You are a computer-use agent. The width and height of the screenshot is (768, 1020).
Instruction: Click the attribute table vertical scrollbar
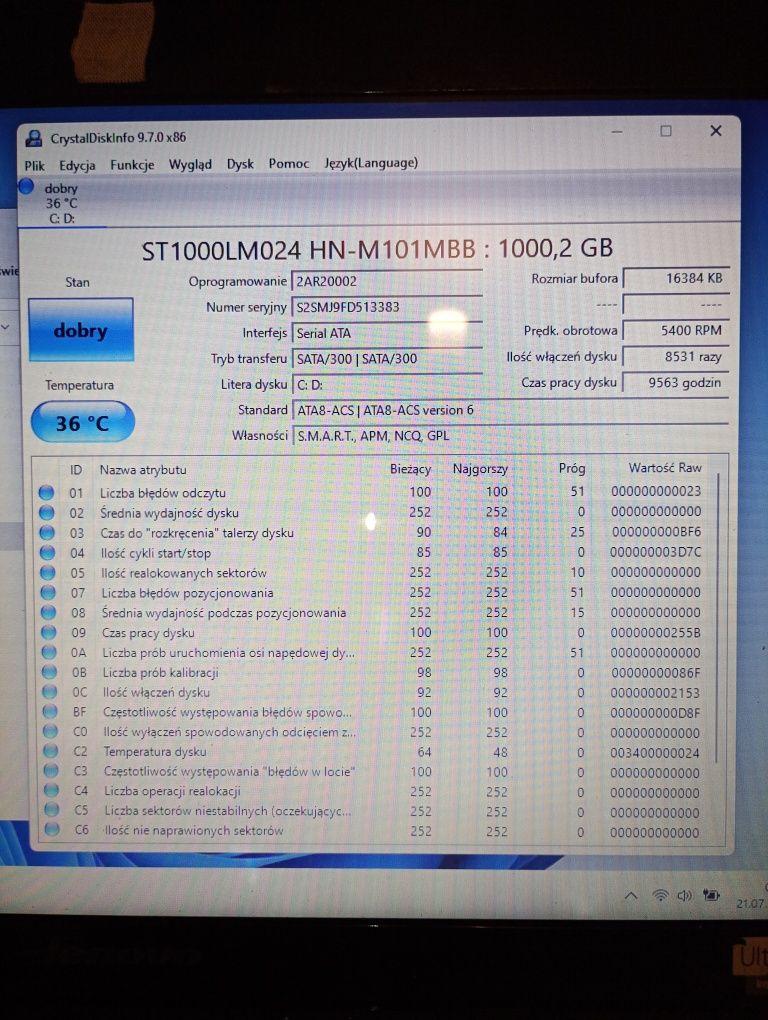pyautogui.click(x=719, y=618)
